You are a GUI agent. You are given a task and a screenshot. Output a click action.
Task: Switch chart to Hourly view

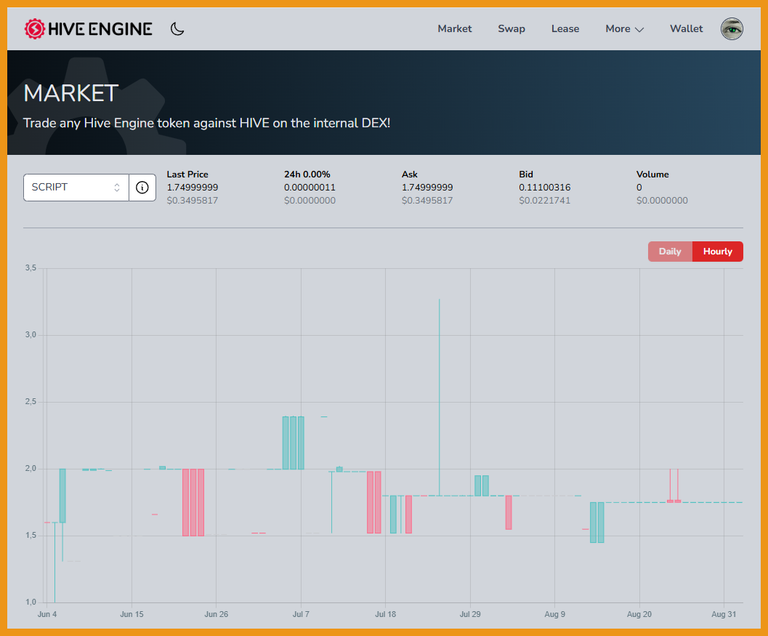[x=718, y=251]
